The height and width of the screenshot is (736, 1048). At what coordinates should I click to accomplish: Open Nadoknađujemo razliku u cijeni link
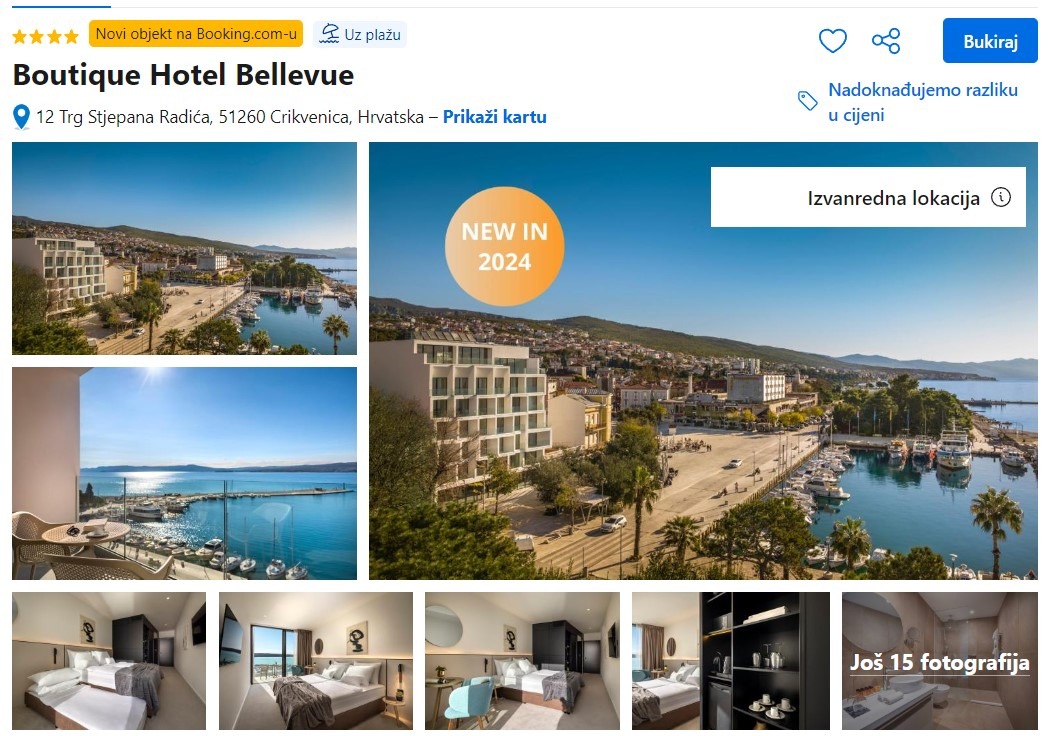pos(922,102)
